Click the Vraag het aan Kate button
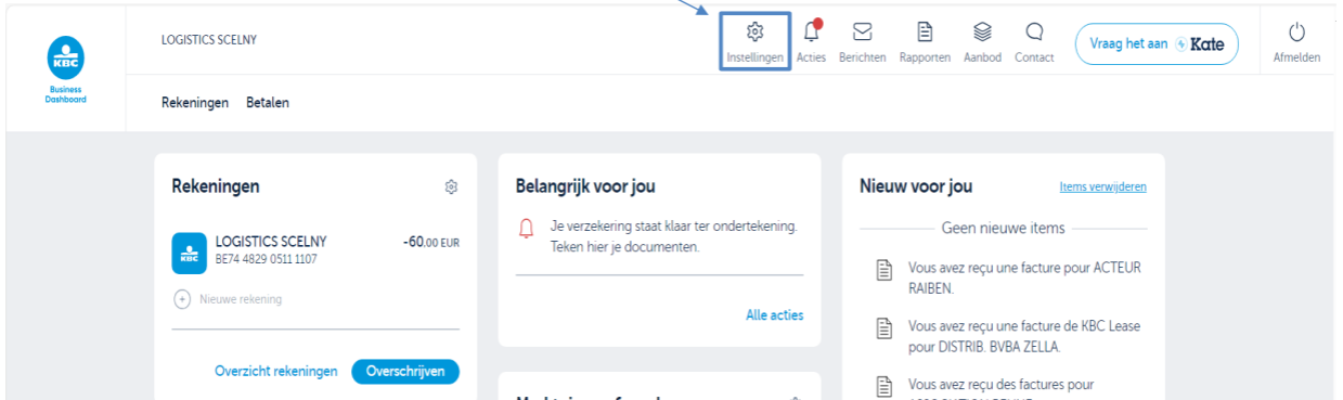 coord(1156,44)
